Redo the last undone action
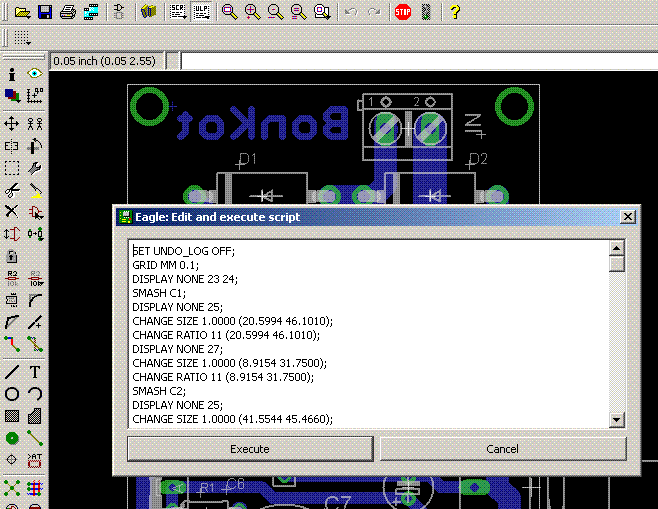Viewport: 658px width, 509px height. (374, 12)
